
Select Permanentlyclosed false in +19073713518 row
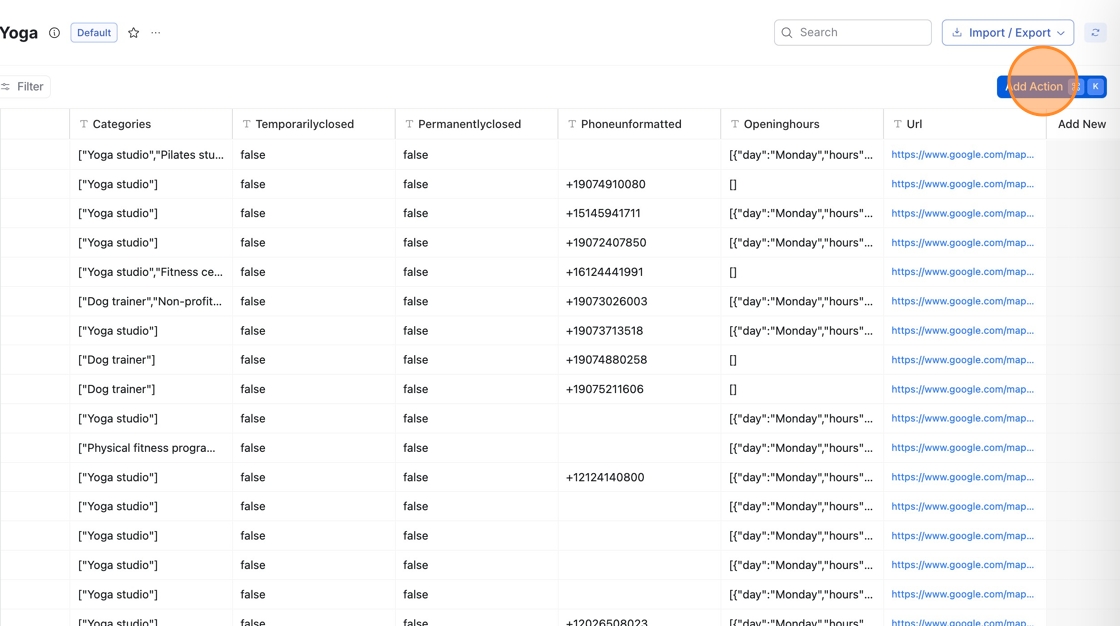[x=476, y=331]
